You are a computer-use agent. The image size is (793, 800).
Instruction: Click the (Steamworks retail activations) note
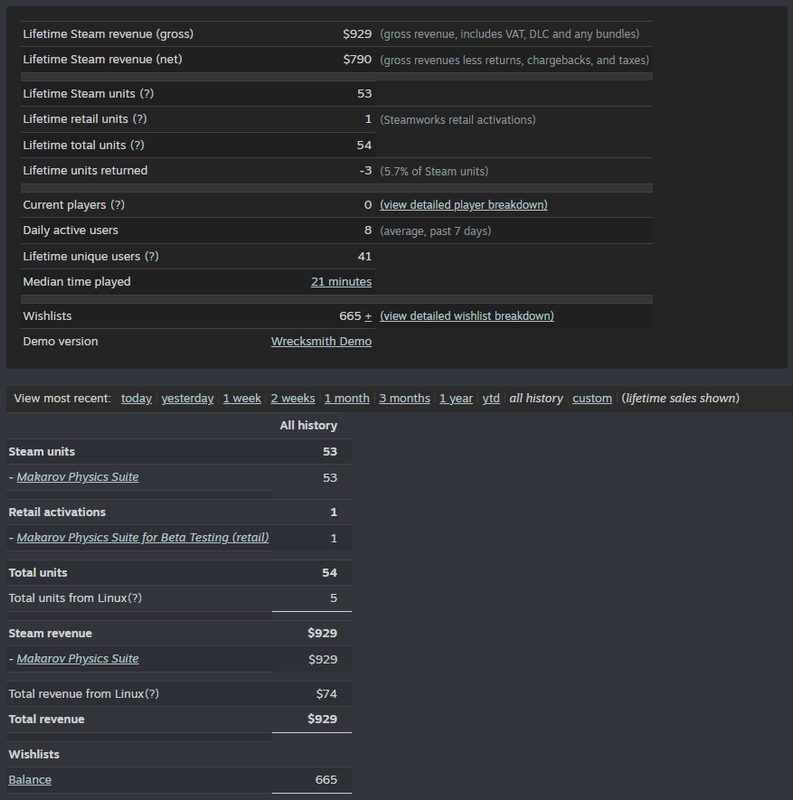click(458, 120)
